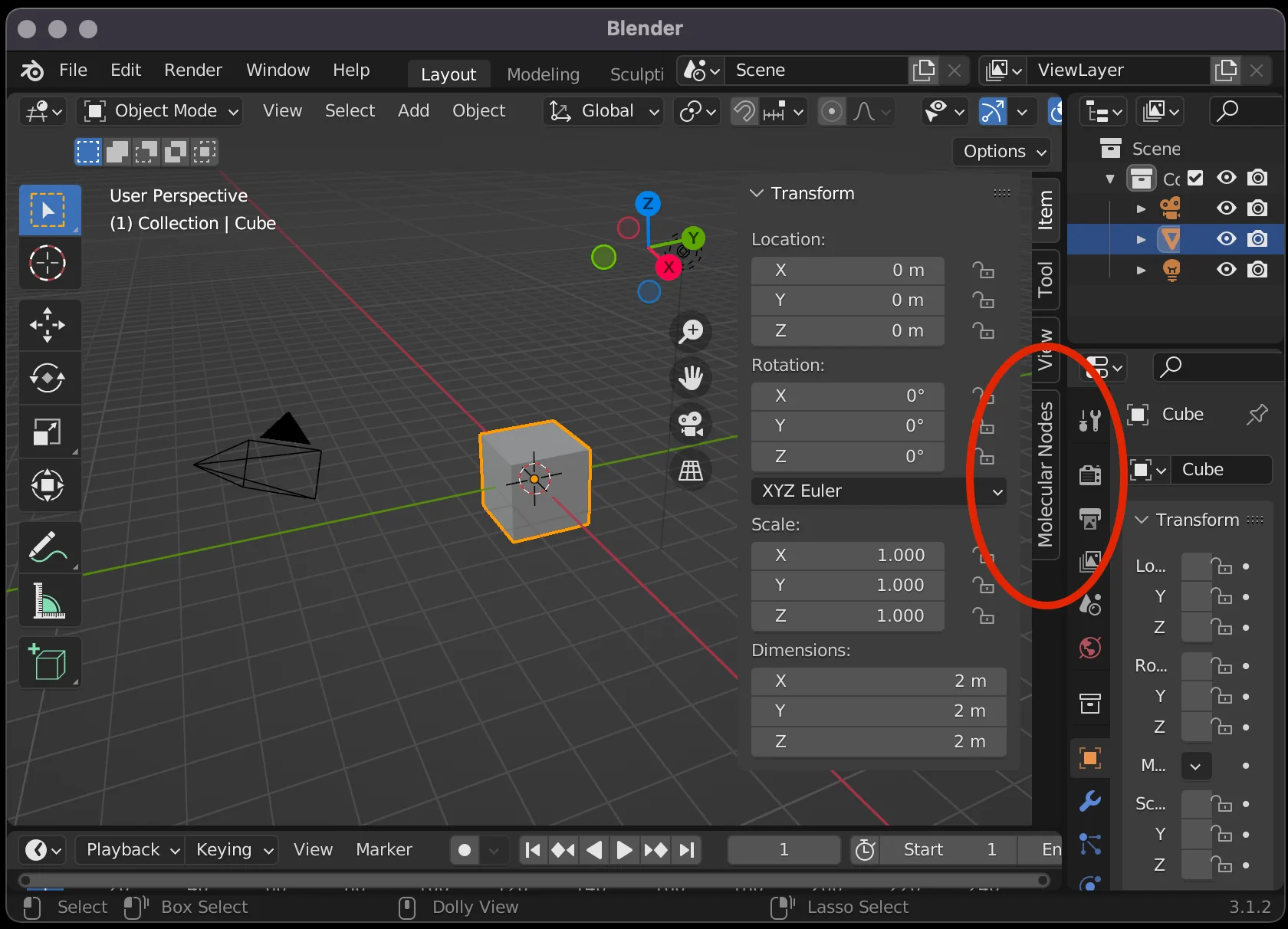
Task: Open the Options dropdown in viewport
Action: pos(1001,152)
